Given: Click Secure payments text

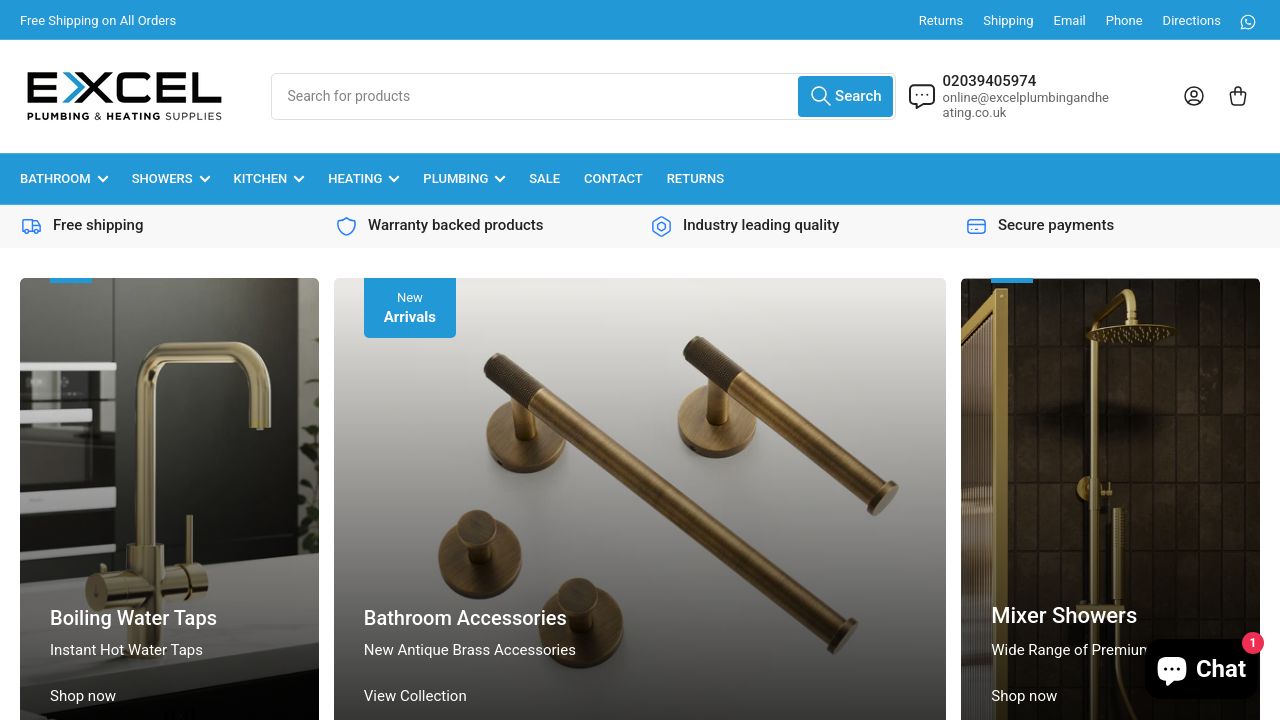Looking at the screenshot, I should (x=1056, y=225).
